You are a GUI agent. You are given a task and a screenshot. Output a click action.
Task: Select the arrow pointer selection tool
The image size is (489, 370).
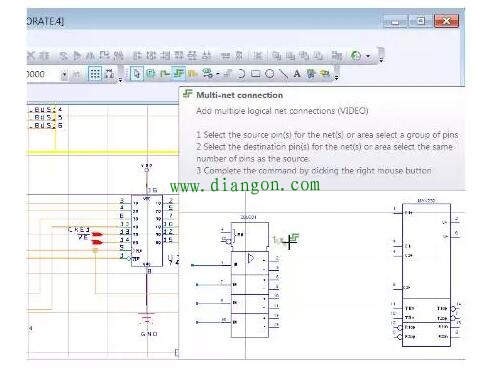click(137, 74)
